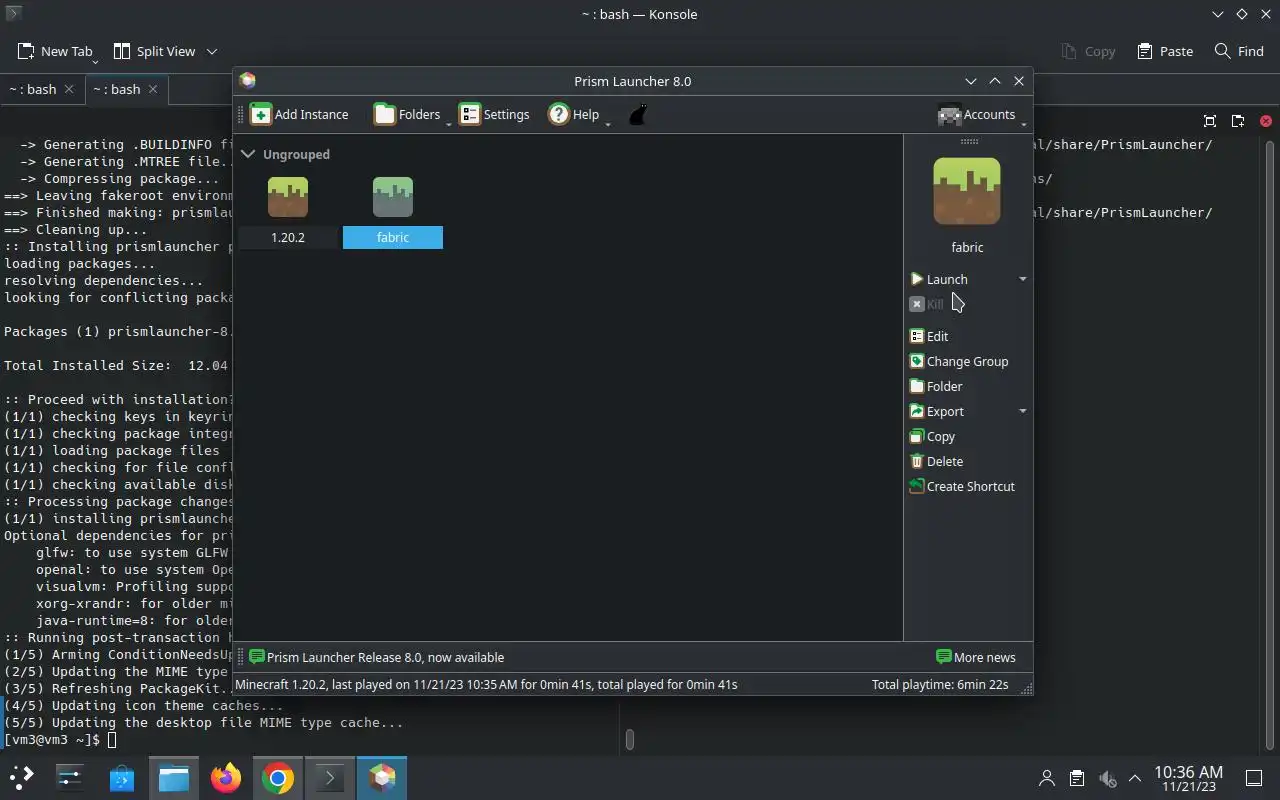
Task: Click the Add Instance toolbar button
Action: coord(299,114)
